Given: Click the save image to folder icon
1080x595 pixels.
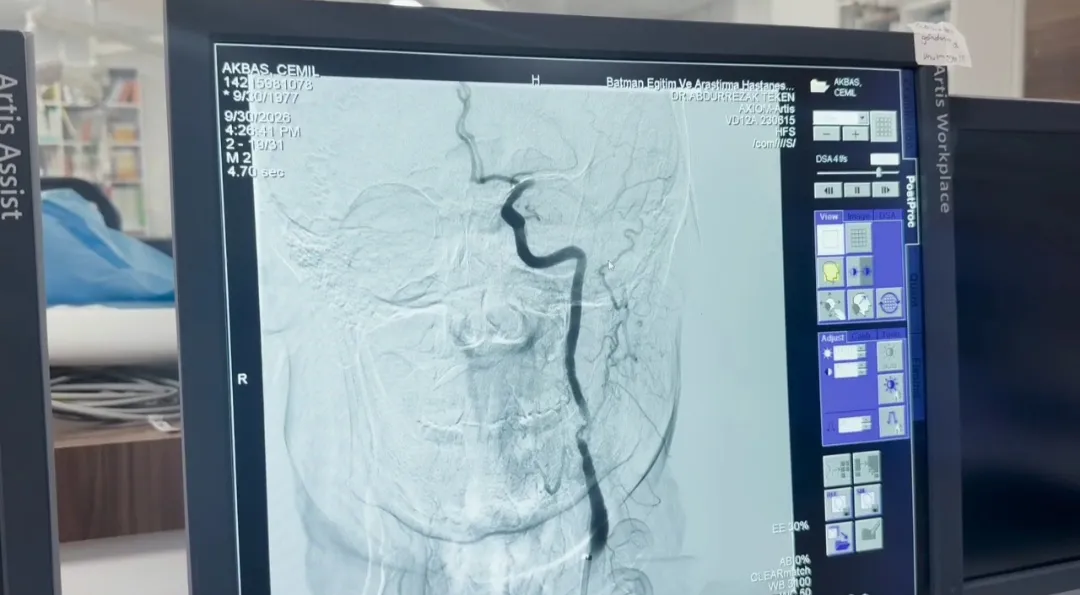Looking at the screenshot, I should (x=840, y=538).
